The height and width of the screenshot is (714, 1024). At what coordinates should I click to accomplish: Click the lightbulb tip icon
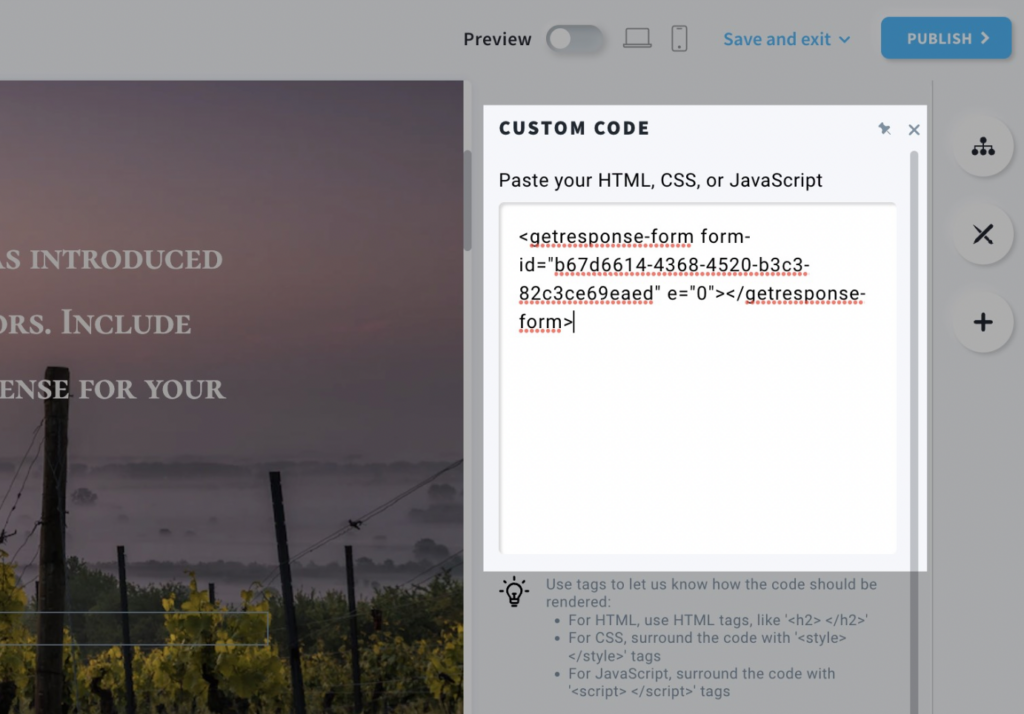click(x=514, y=592)
